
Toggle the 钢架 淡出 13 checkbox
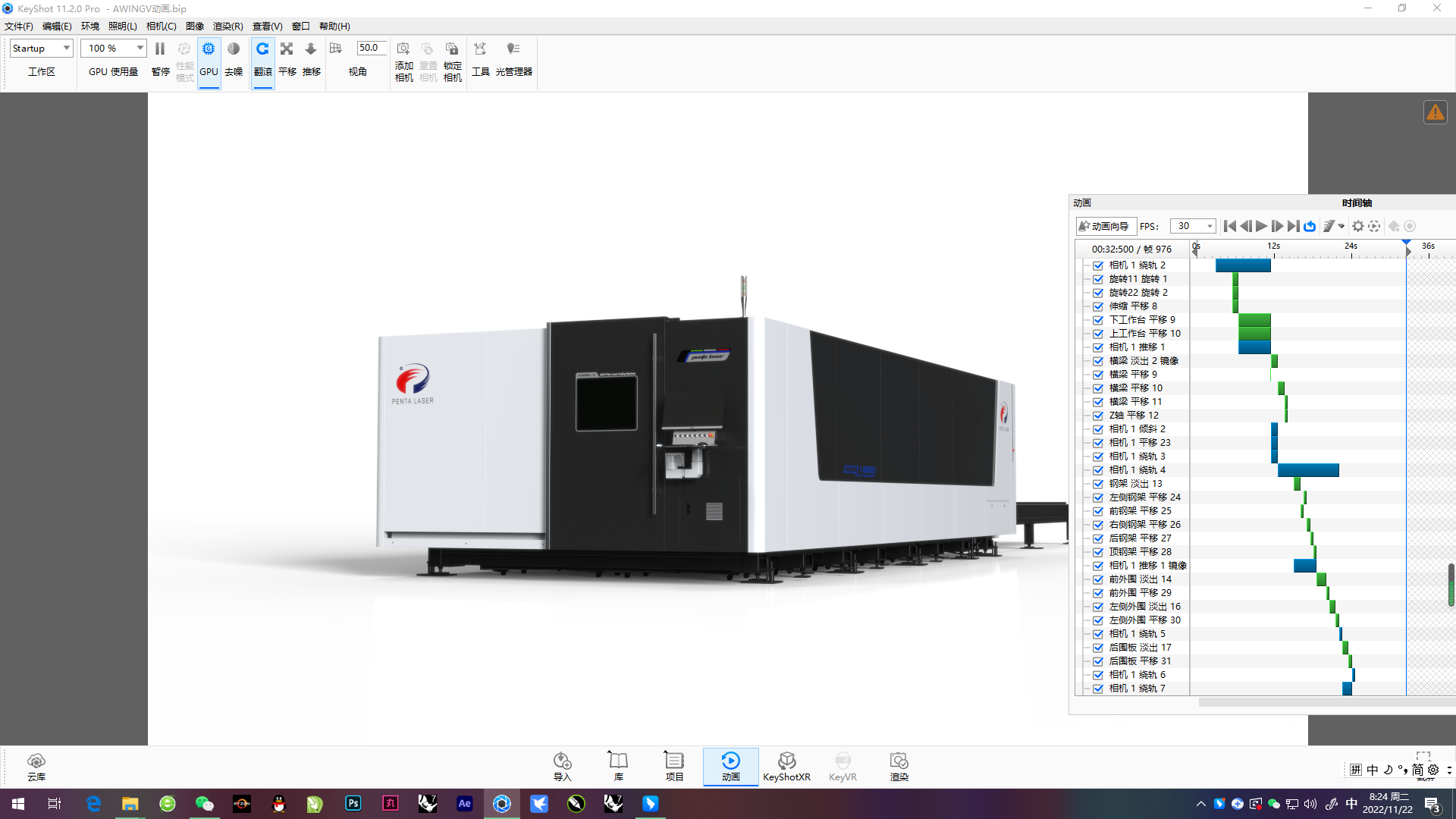1098,483
